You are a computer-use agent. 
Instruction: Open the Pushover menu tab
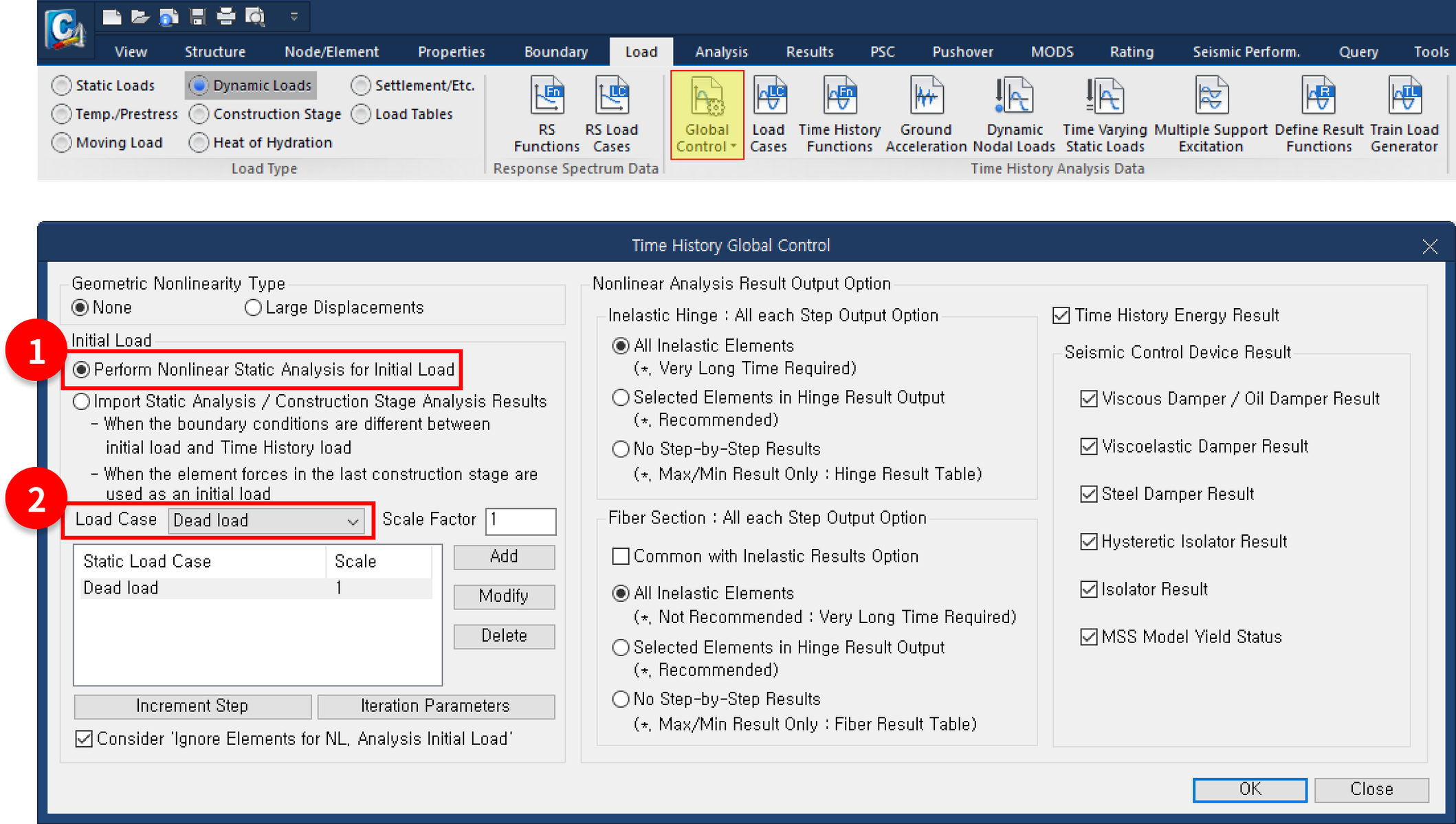[x=962, y=51]
